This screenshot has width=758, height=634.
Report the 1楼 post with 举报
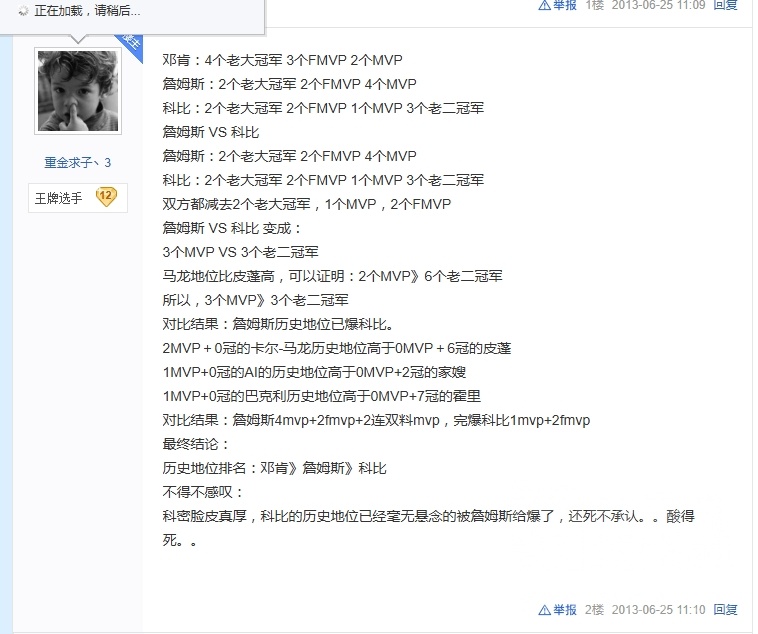click(x=565, y=5)
